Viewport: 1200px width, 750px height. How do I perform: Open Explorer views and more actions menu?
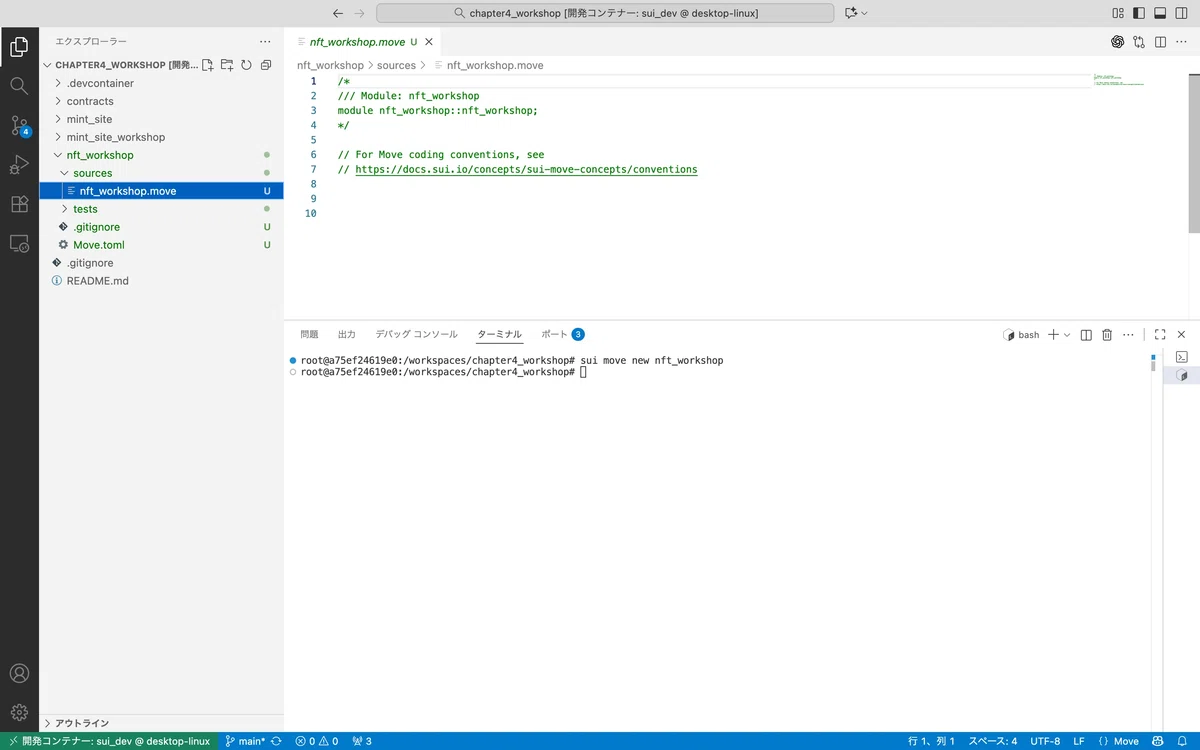pyautogui.click(x=265, y=42)
